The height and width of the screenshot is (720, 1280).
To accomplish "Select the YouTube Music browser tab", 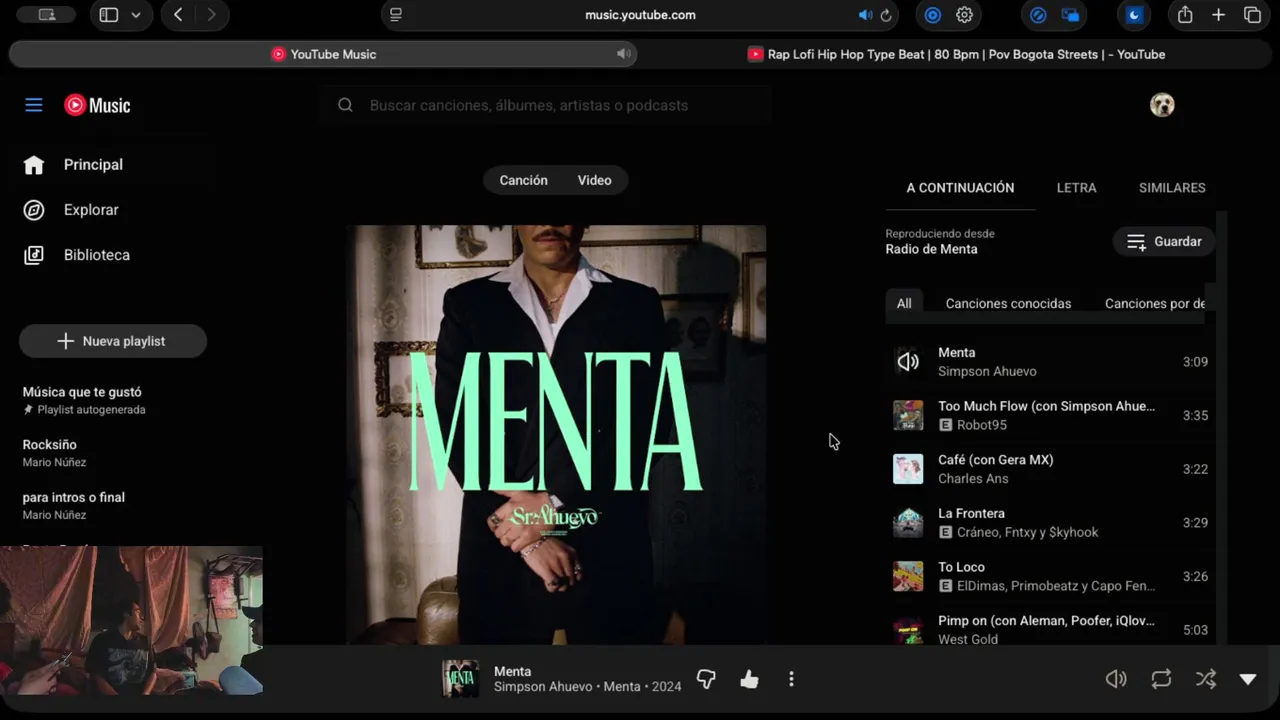I will click(x=323, y=54).
